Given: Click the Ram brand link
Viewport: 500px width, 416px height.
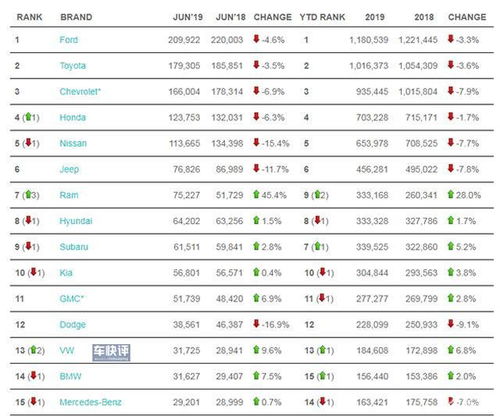Looking at the screenshot, I should [x=69, y=195].
